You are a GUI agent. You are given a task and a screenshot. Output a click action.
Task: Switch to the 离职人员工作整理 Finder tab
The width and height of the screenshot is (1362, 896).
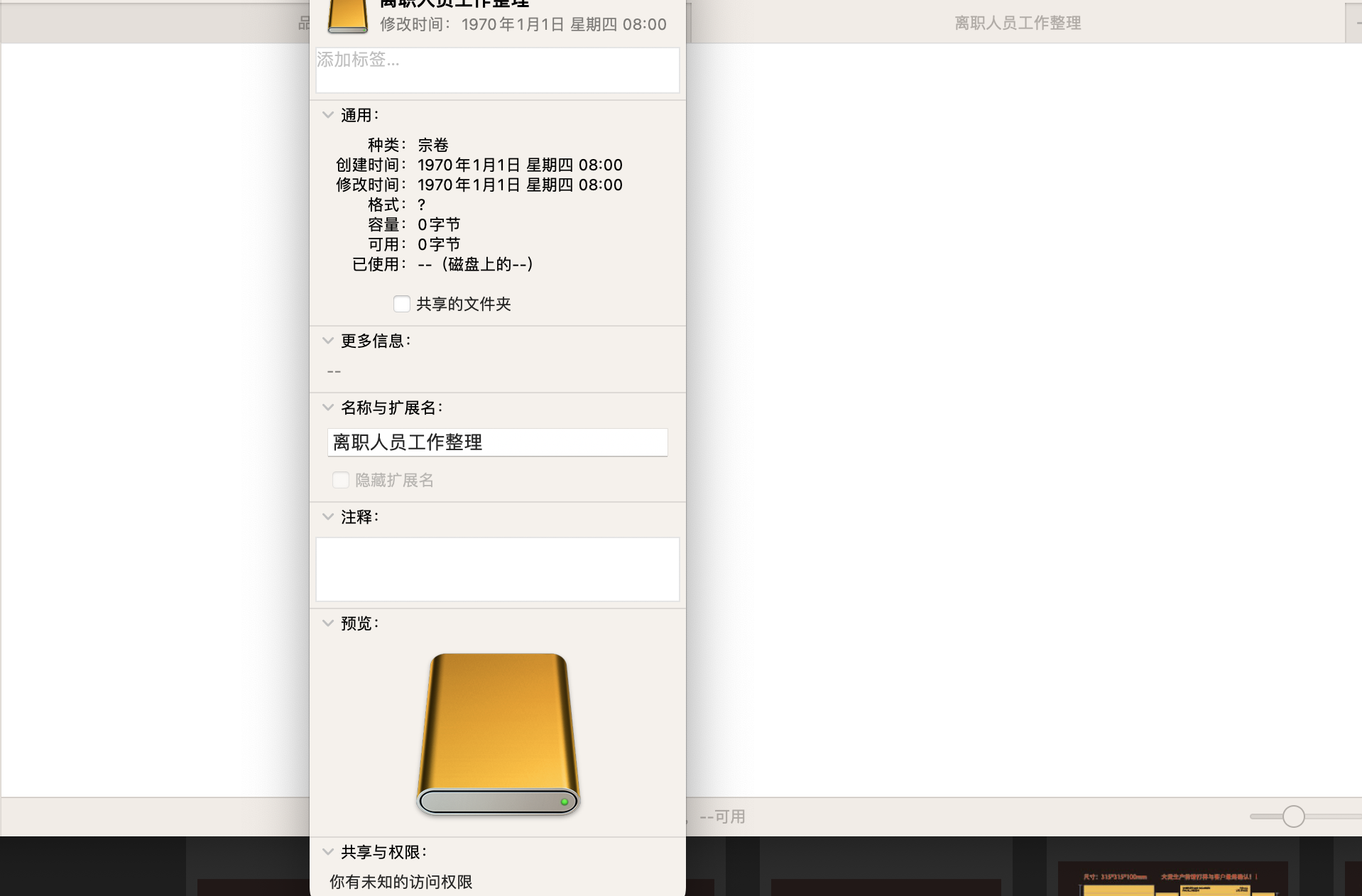(x=1017, y=23)
